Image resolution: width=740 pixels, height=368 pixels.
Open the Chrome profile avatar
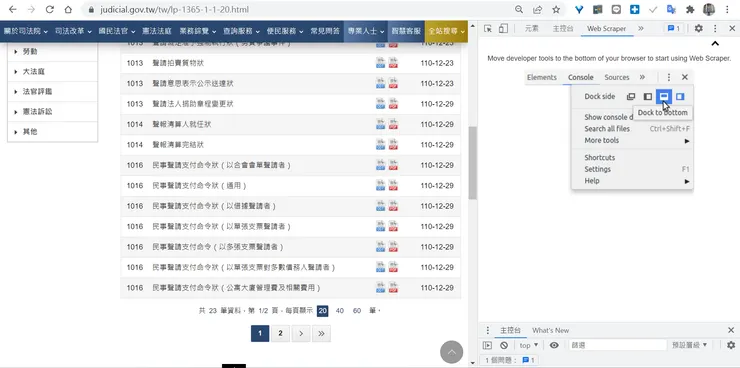click(708, 9)
